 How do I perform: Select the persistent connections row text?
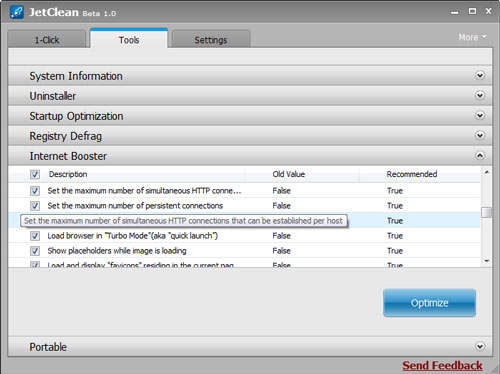click(x=135, y=206)
